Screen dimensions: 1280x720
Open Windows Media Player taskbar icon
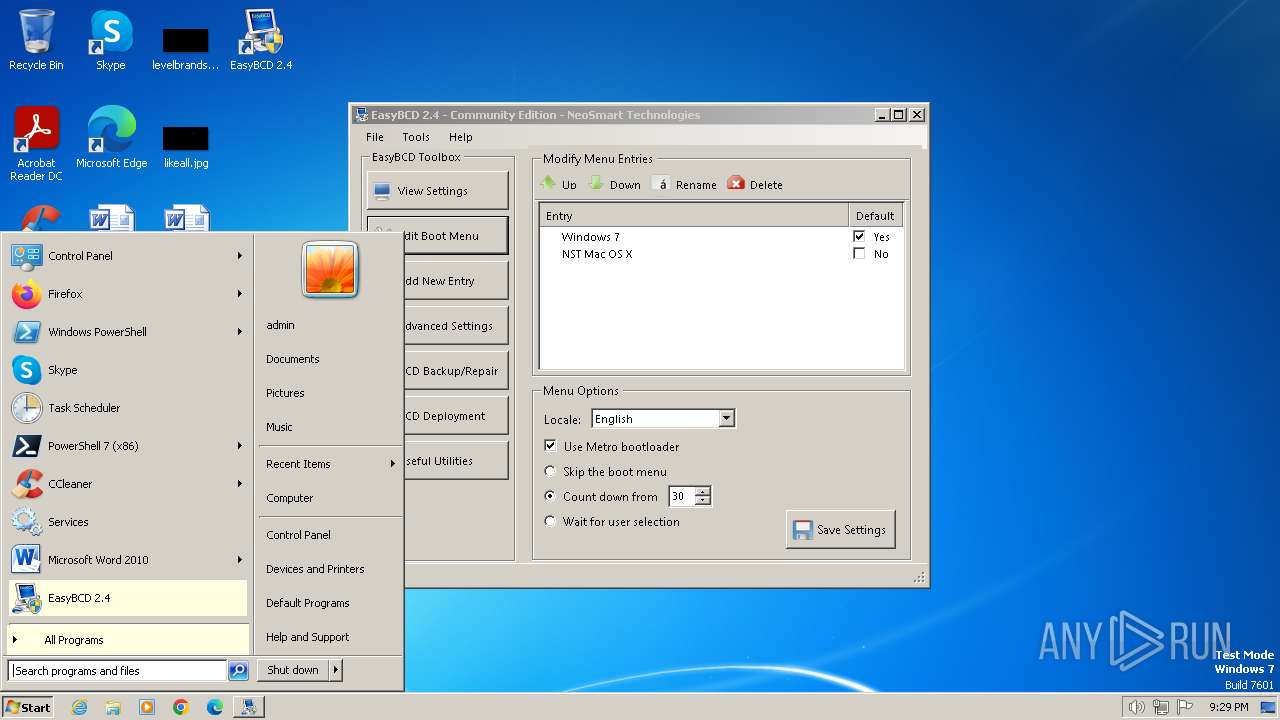[147, 707]
